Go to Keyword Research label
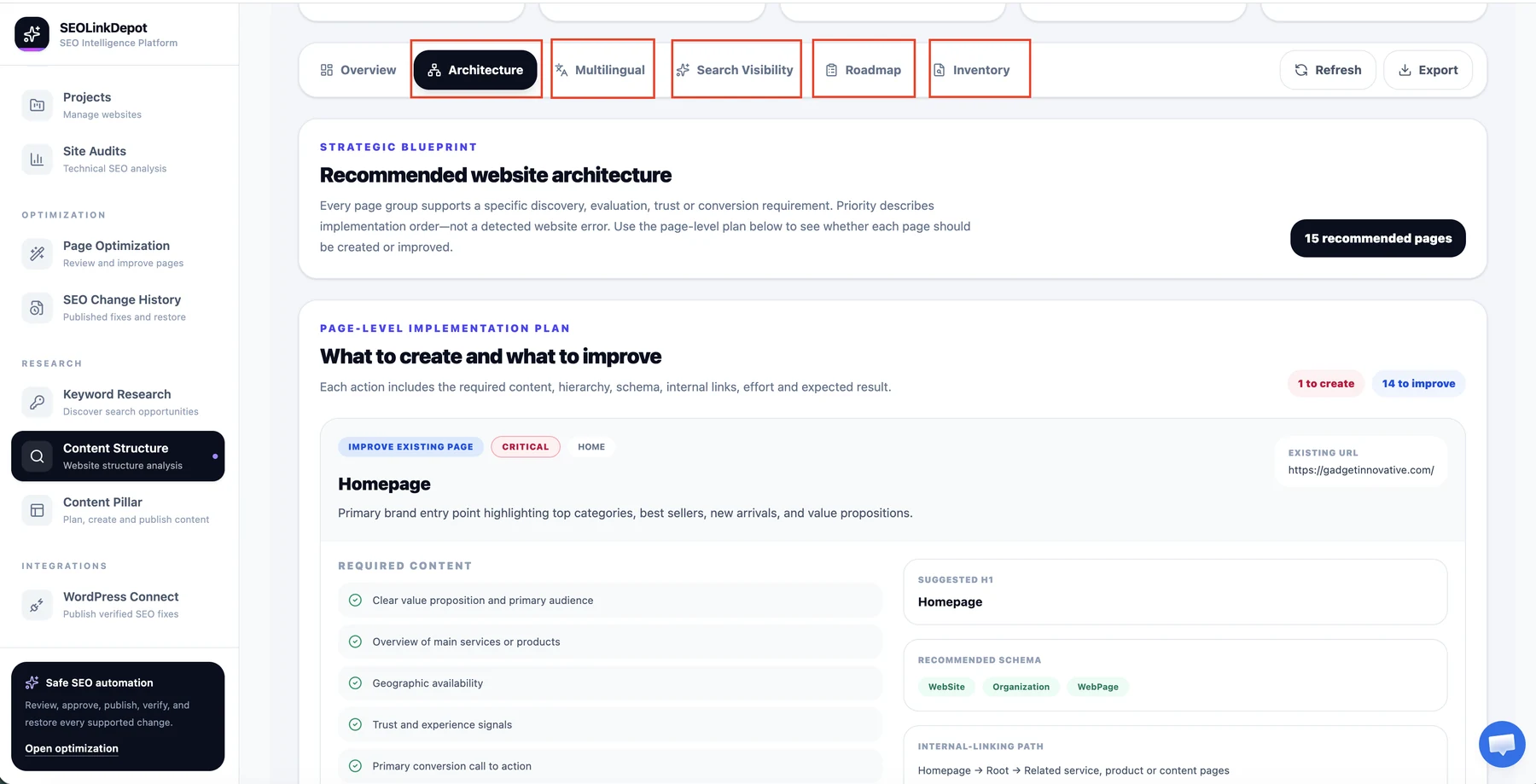Viewport: 1536px width, 784px height. pos(117,394)
